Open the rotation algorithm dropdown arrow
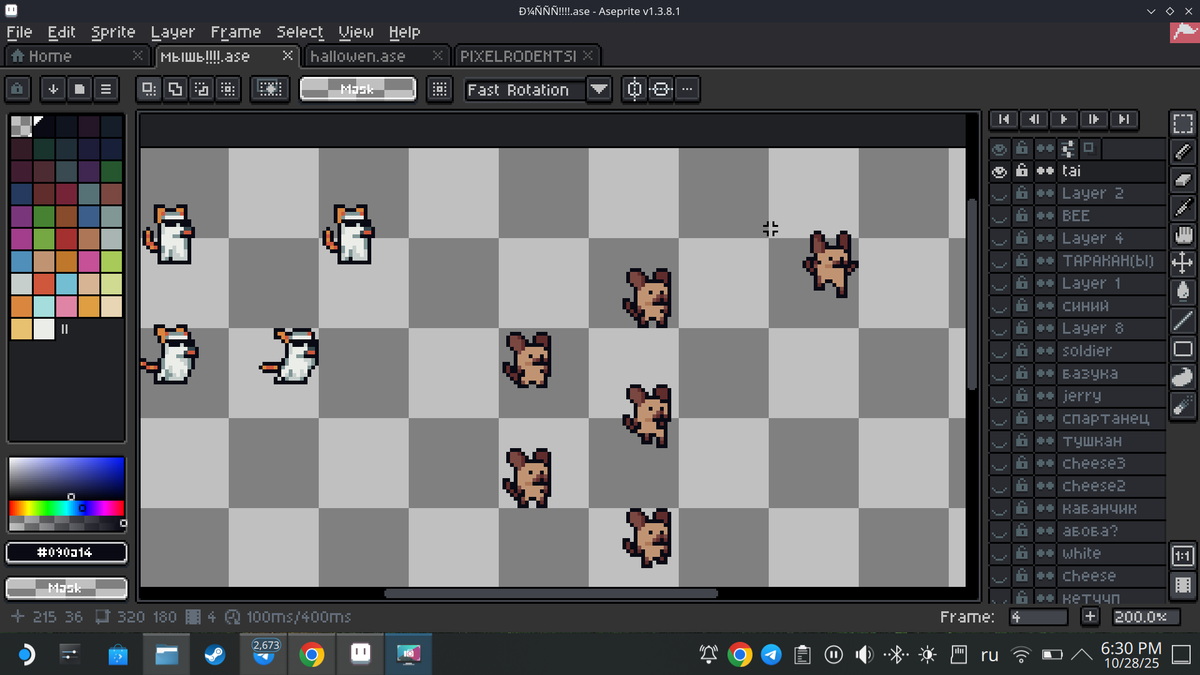 599,89
